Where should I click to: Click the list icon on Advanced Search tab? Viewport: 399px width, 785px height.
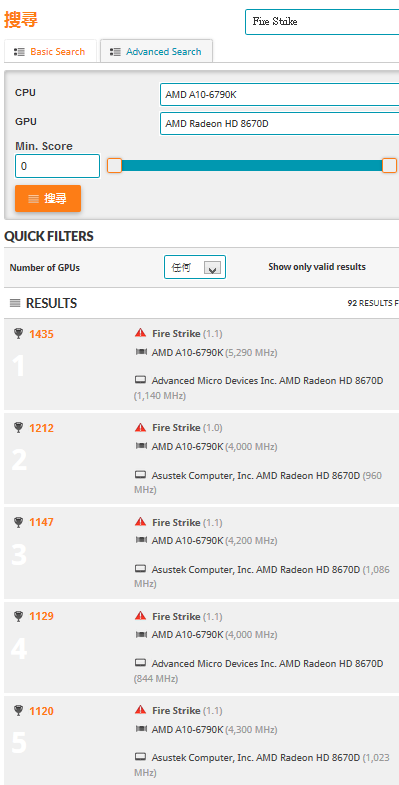click(115, 52)
